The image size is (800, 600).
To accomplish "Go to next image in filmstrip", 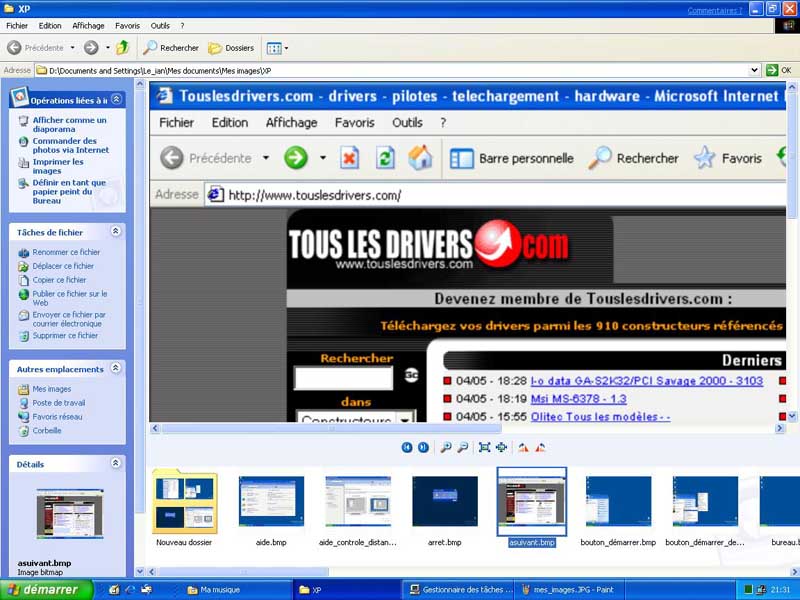I will tap(423, 447).
